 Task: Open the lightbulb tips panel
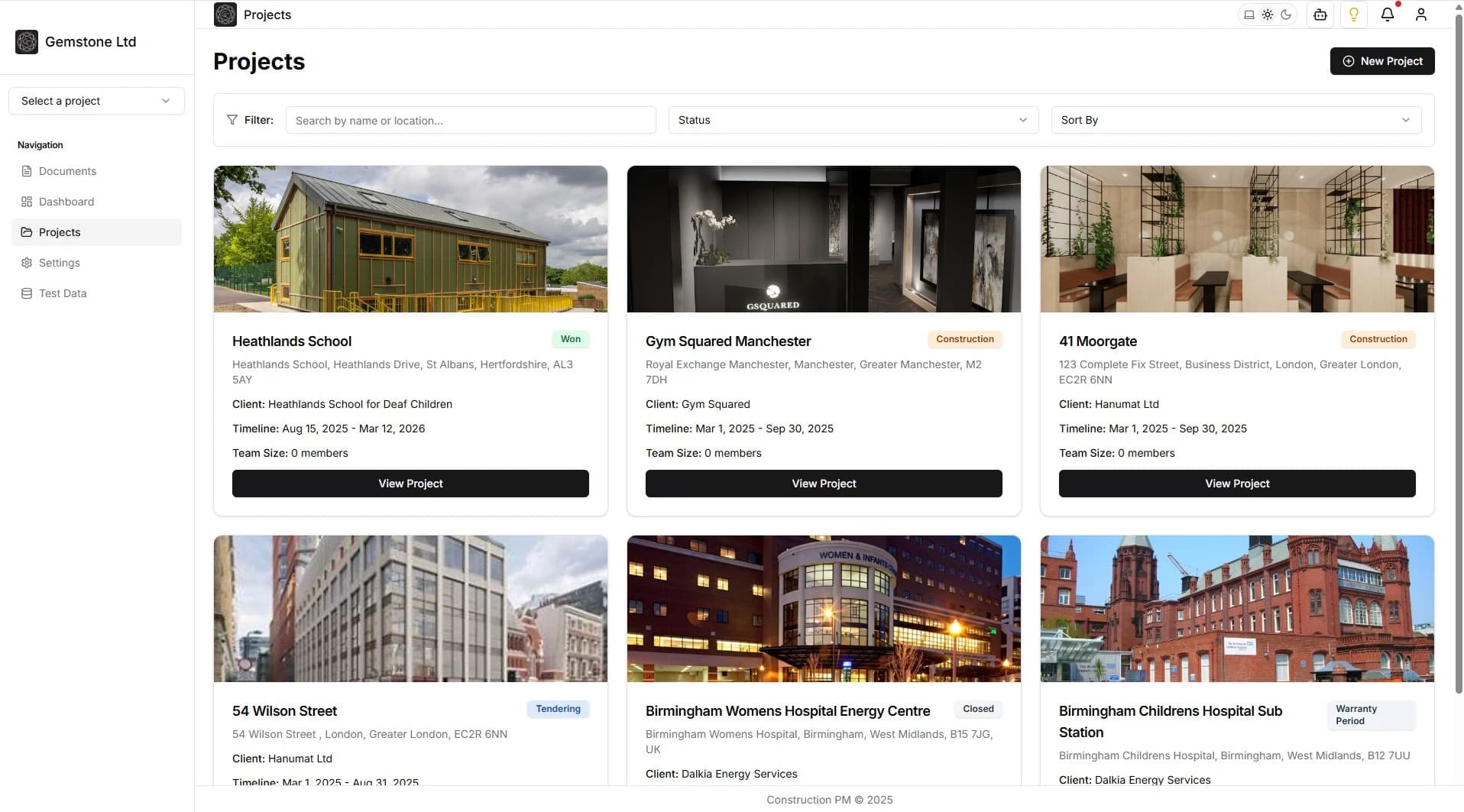(x=1353, y=14)
